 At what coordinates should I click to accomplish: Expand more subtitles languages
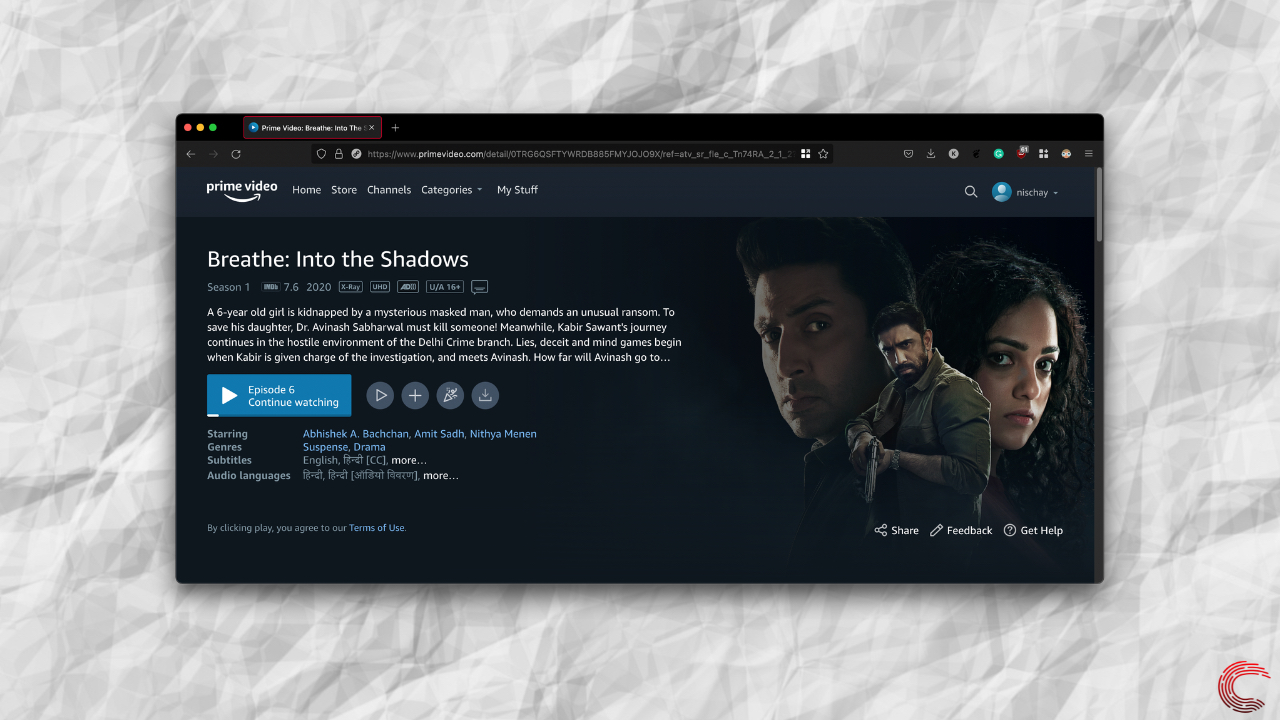(409, 461)
